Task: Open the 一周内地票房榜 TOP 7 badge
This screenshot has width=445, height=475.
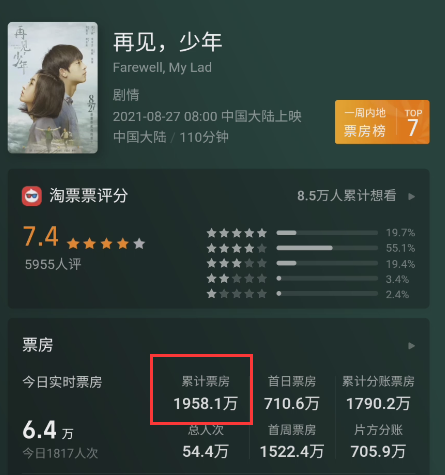Action: tap(382, 122)
